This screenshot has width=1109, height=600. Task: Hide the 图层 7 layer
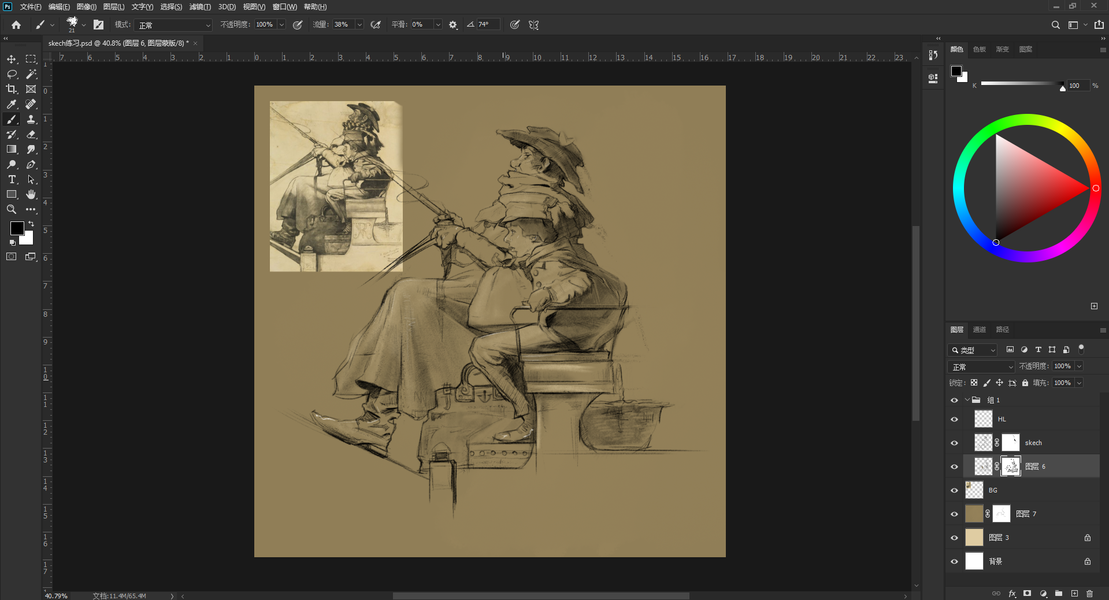[954, 514]
